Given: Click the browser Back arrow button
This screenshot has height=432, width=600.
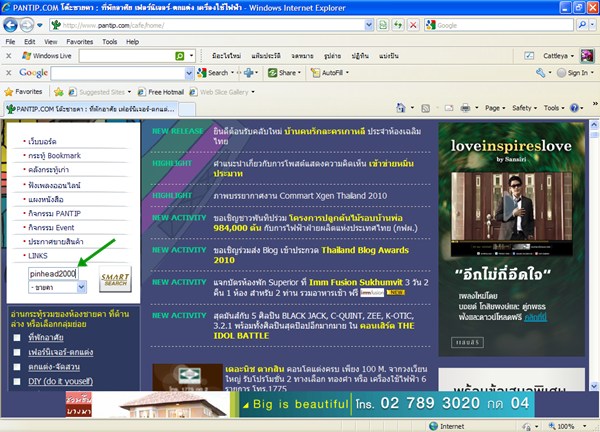Looking at the screenshot, I should (10, 25).
